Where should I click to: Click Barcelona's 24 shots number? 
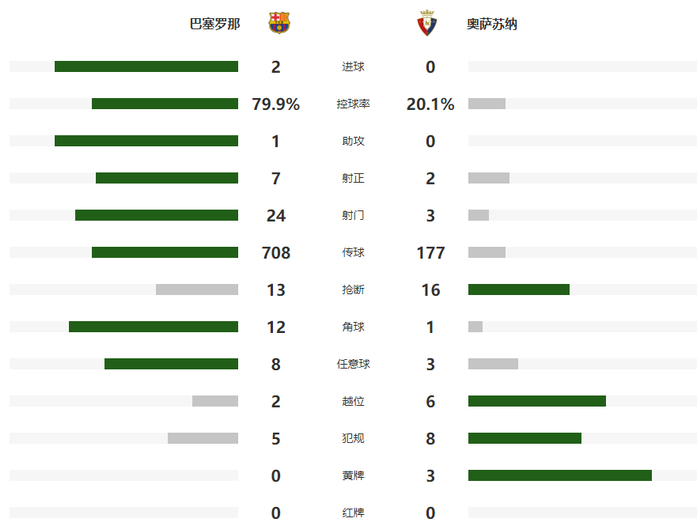pyautogui.click(x=276, y=216)
